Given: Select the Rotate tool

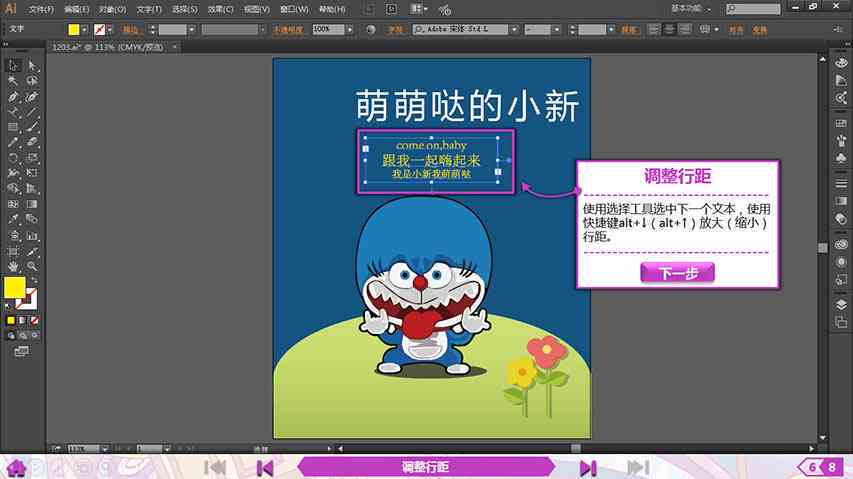Looking at the screenshot, I should (13, 158).
